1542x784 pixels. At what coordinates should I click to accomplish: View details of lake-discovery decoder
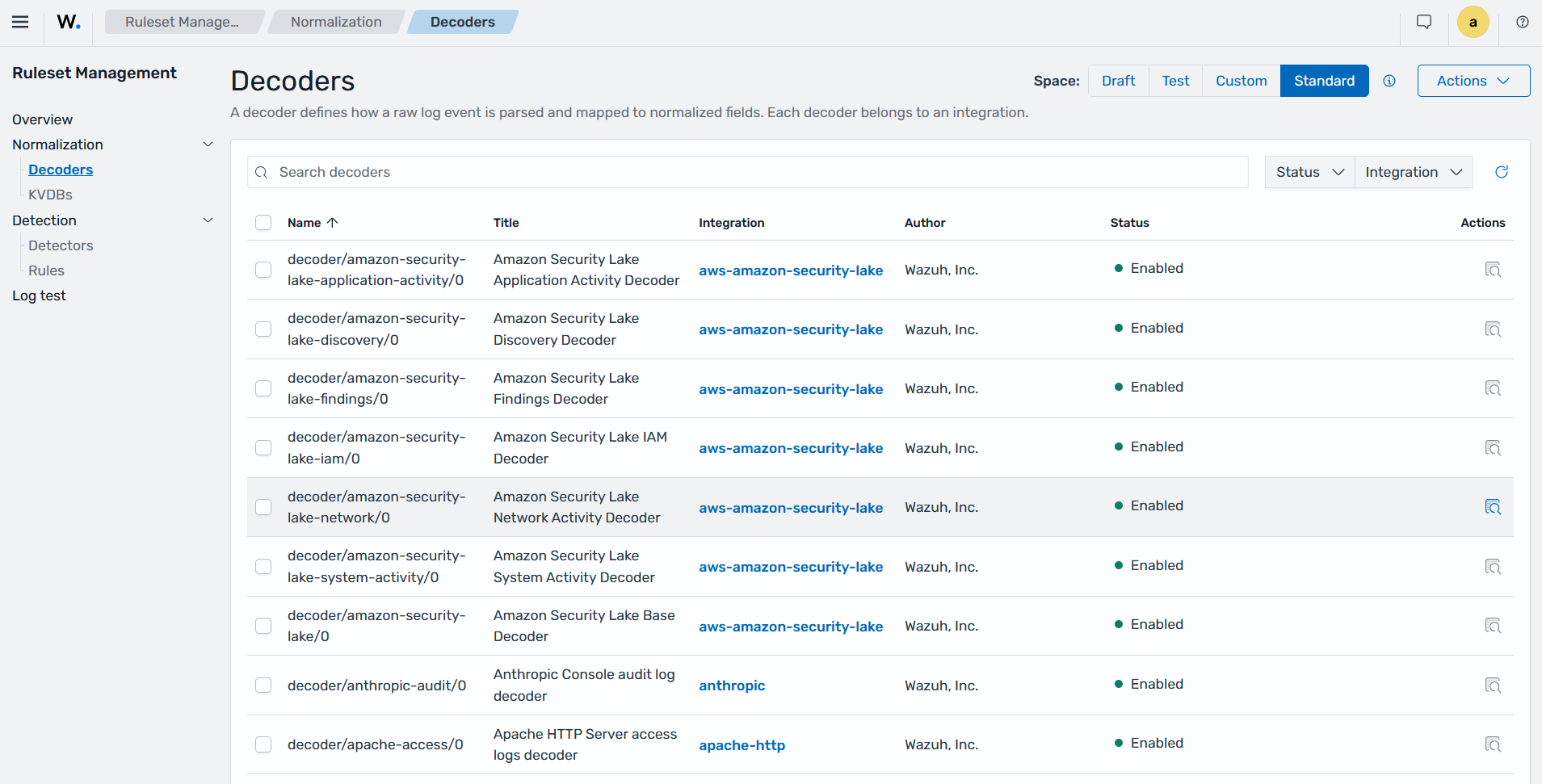tap(1493, 329)
